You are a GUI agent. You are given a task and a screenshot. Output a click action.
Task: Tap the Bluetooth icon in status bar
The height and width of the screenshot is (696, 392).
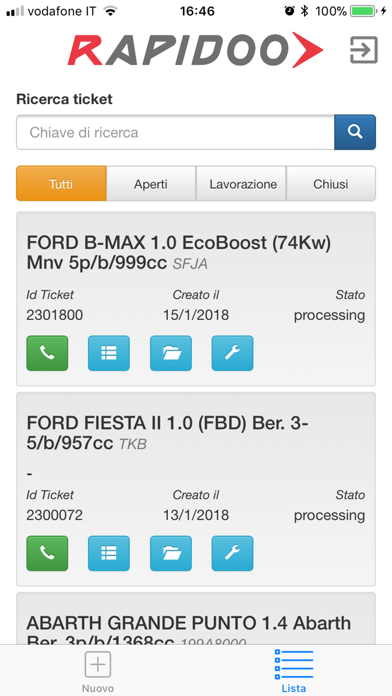tap(304, 11)
